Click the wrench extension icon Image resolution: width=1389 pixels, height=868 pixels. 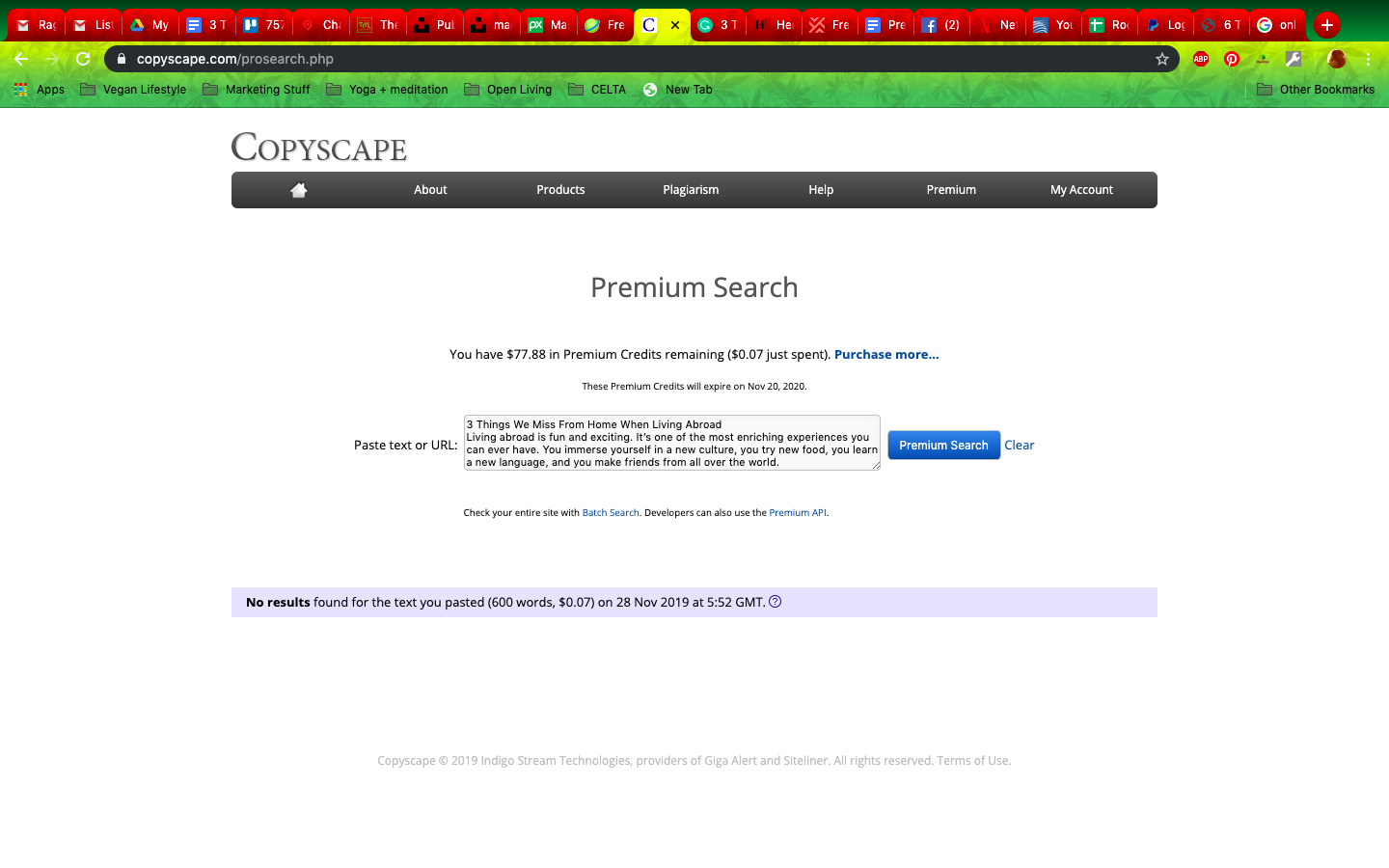[1294, 59]
